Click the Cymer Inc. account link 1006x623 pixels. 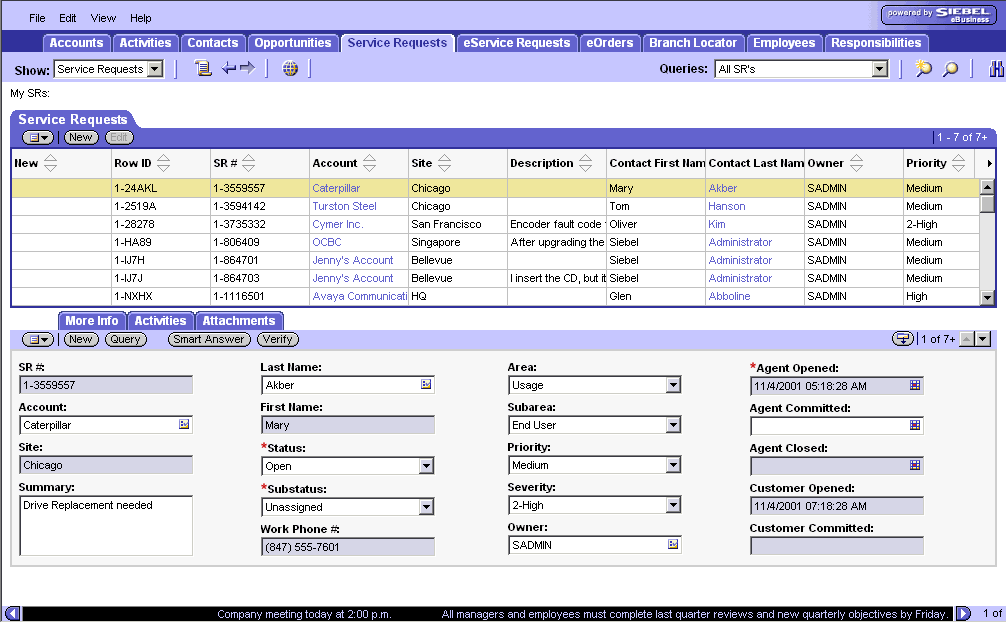click(x=337, y=224)
